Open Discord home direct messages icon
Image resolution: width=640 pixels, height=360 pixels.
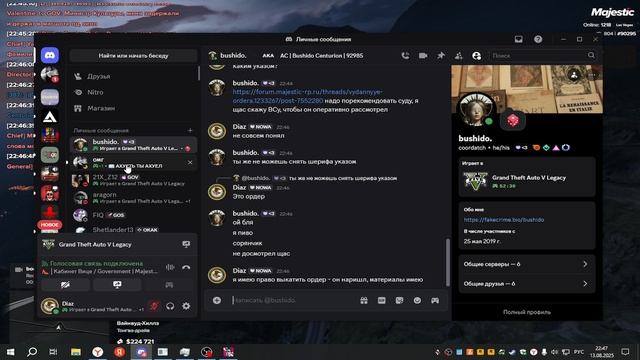click(50, 55)
